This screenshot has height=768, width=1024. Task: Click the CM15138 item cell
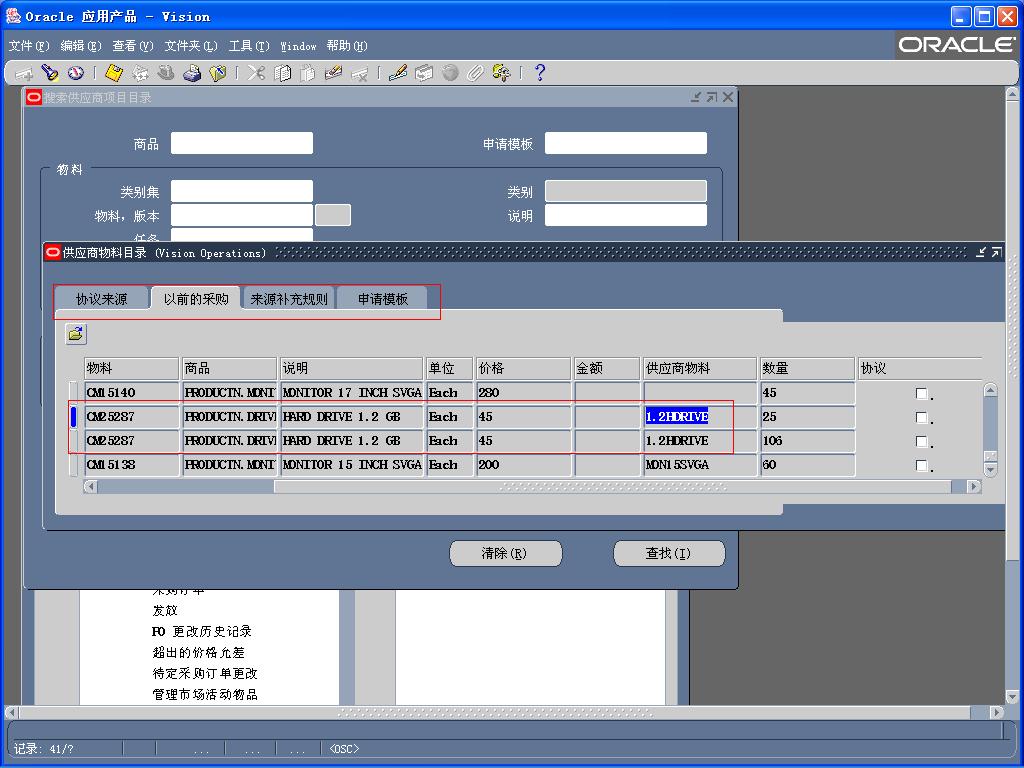[131, 465]
